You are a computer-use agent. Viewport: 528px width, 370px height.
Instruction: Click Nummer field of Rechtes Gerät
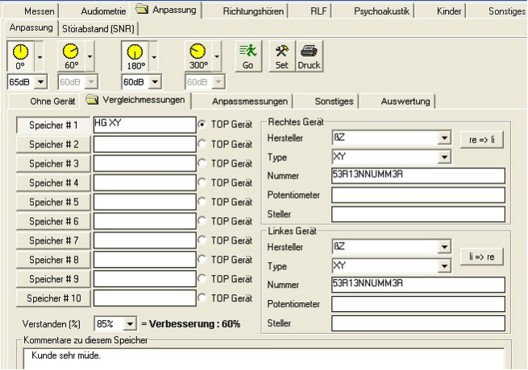click(418, 176)
